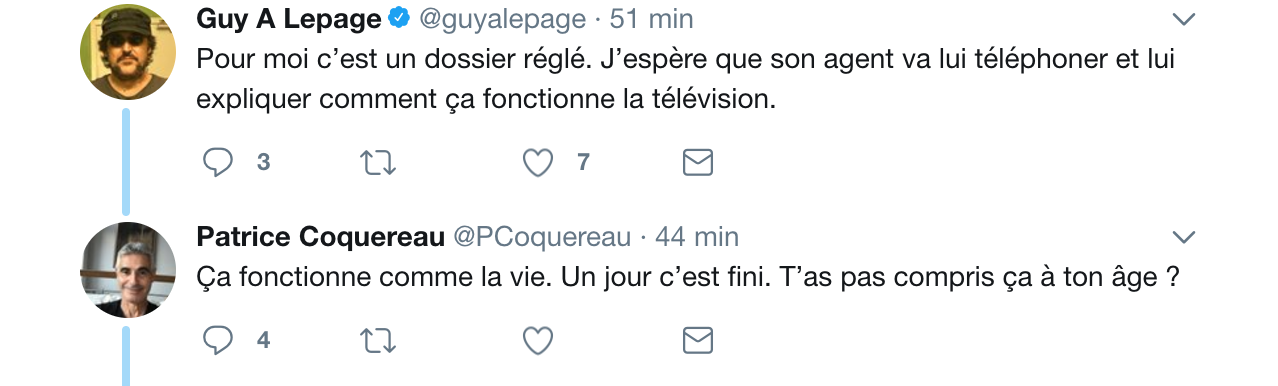
Task: Like Patrice Coquereau's tweet
Action: click(538, 340)
